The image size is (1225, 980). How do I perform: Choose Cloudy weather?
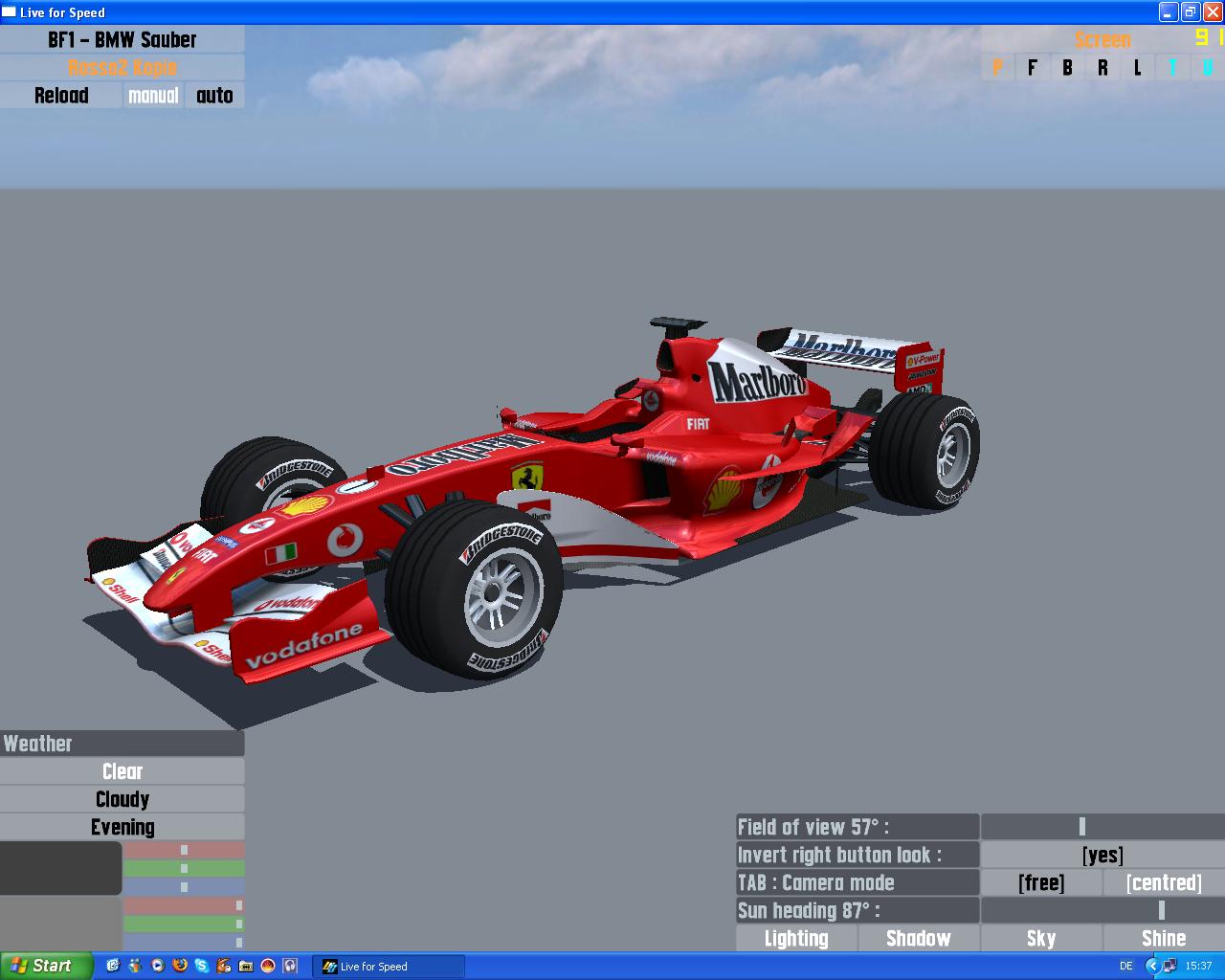(122, 799)
